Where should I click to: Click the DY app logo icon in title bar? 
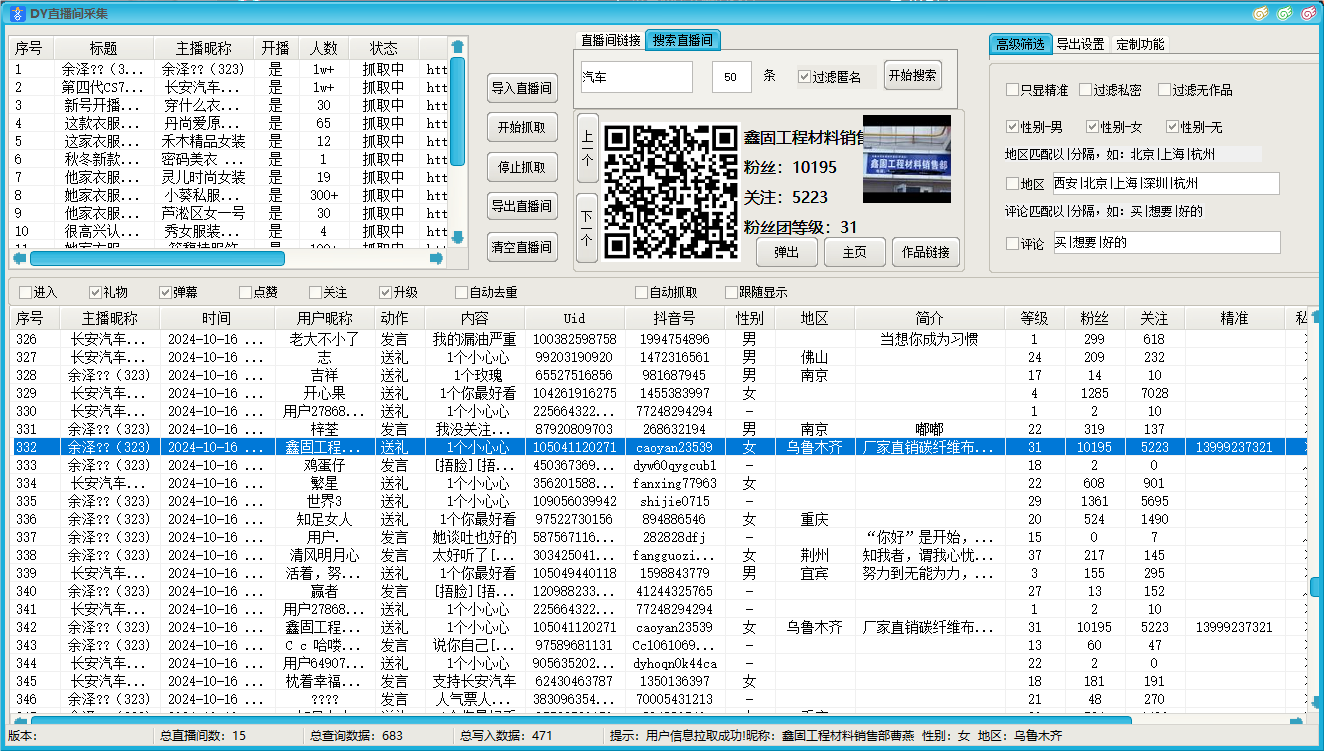pyautogui.click(x=17, y=13)
